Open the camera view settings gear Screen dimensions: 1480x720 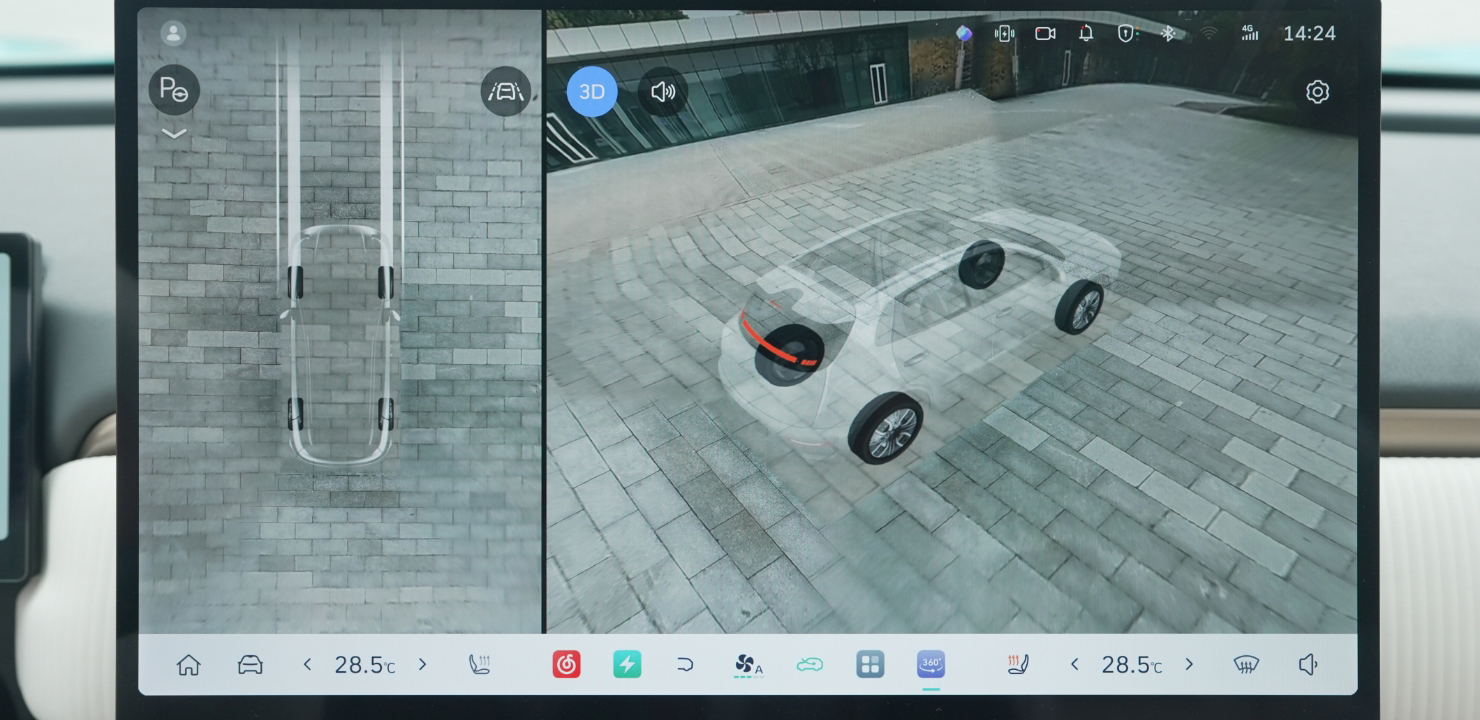pos(1317,92)
